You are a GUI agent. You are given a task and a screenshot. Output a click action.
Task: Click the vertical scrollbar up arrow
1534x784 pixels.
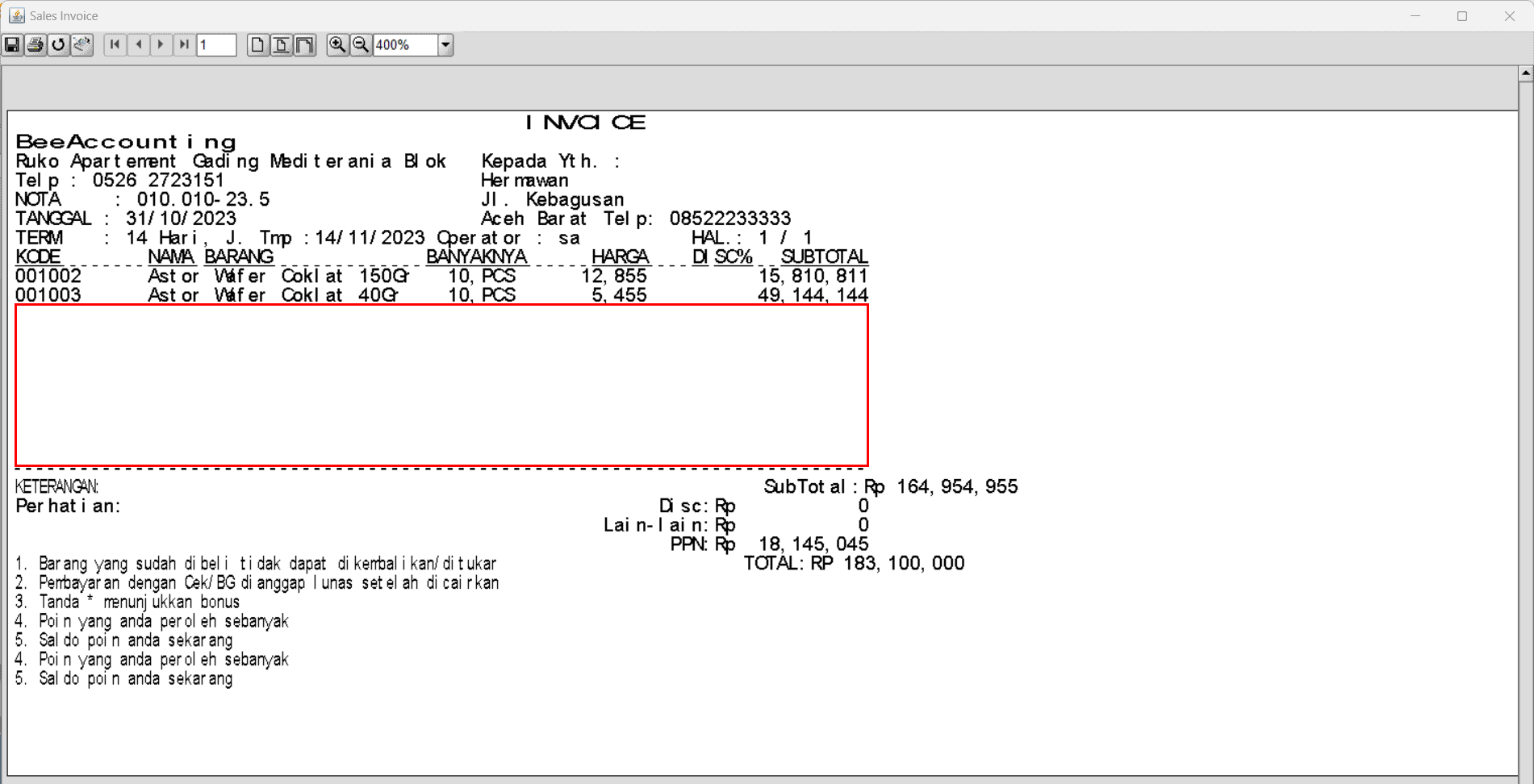[1526, 73]
